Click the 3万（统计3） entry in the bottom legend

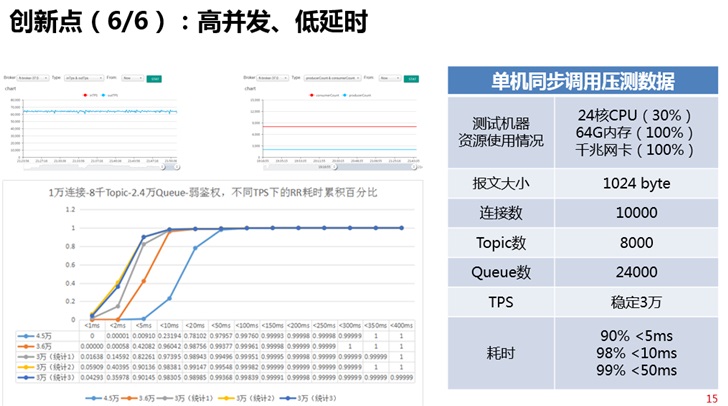[x=308, y=398]
